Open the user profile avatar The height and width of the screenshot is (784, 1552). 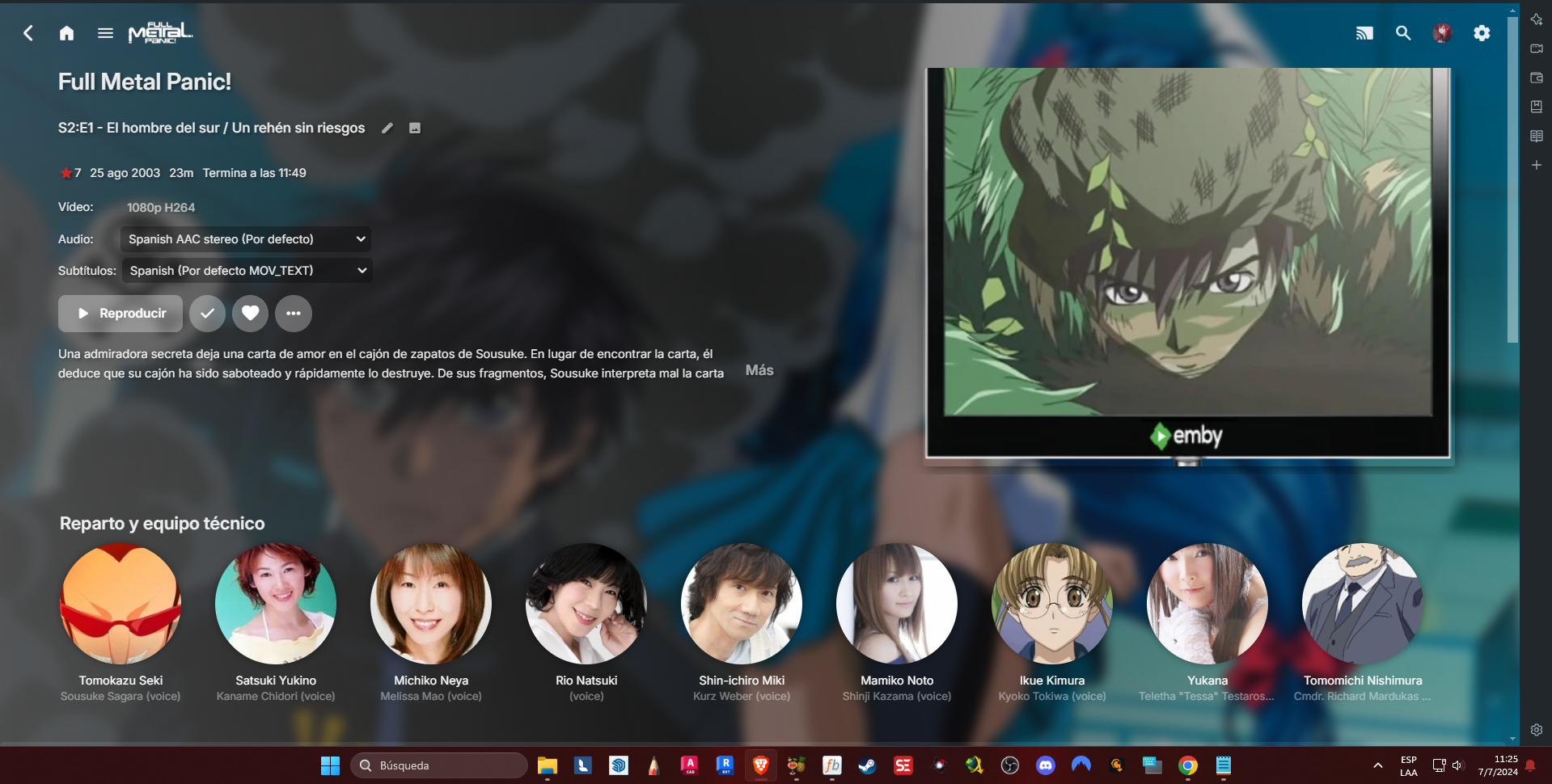tap(1442, 33)
